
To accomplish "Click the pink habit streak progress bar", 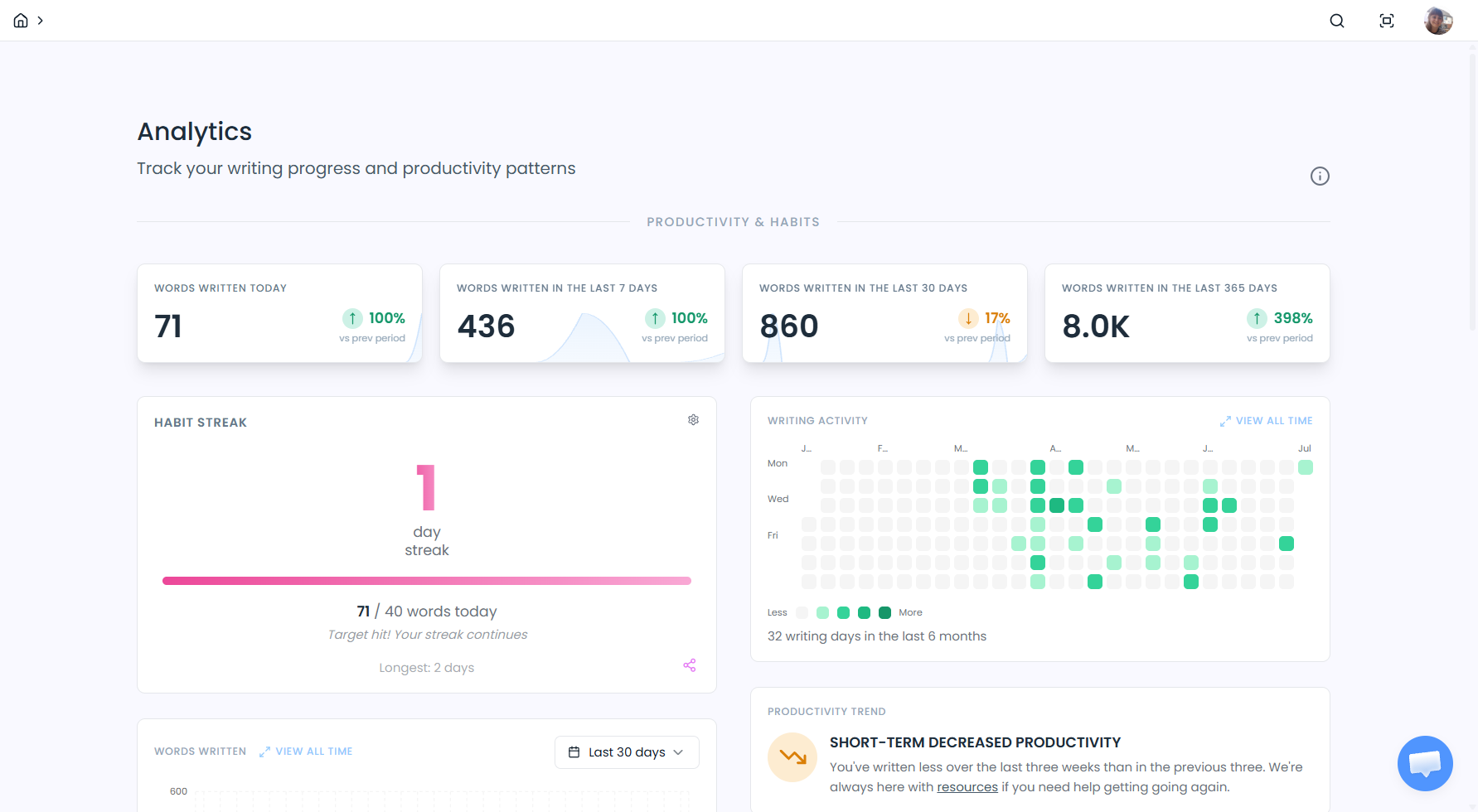I will [427, 581].
